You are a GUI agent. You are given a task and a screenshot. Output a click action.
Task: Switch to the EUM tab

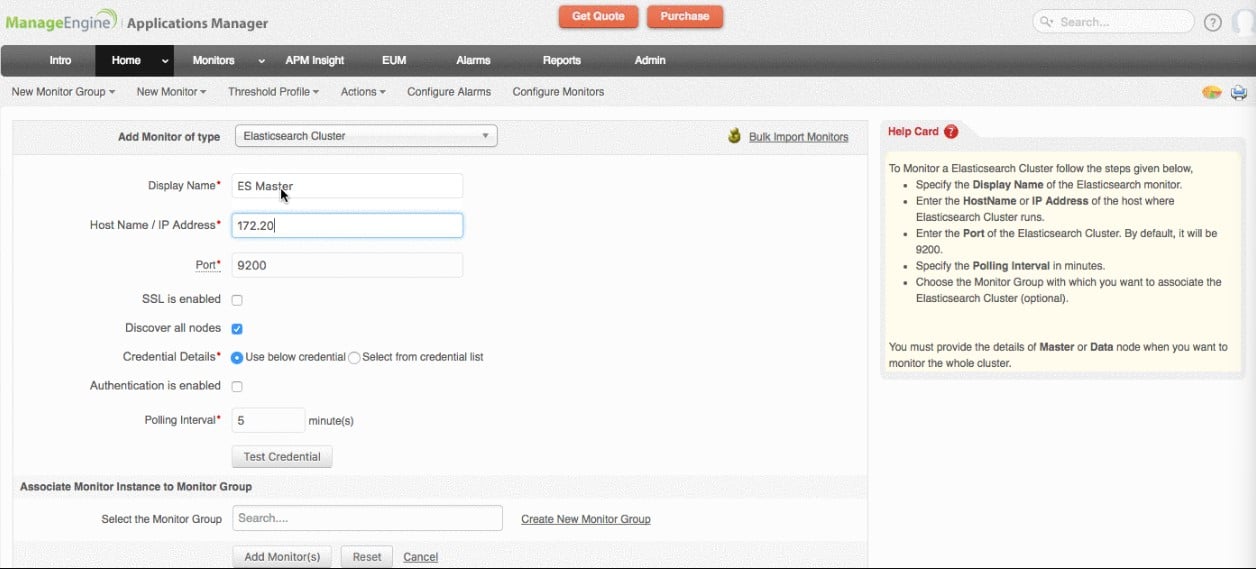point(394,61)
